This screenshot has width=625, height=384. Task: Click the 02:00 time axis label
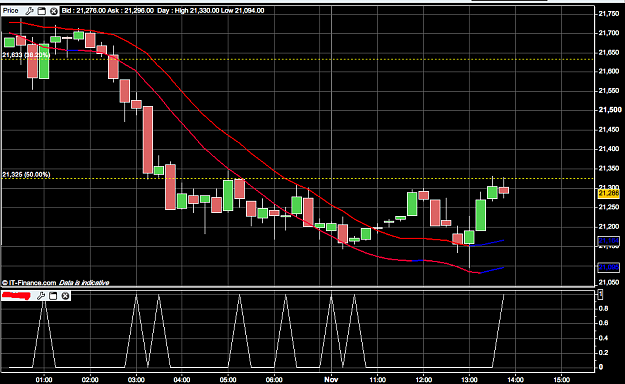pyautogui.click(x=90, y=380)
